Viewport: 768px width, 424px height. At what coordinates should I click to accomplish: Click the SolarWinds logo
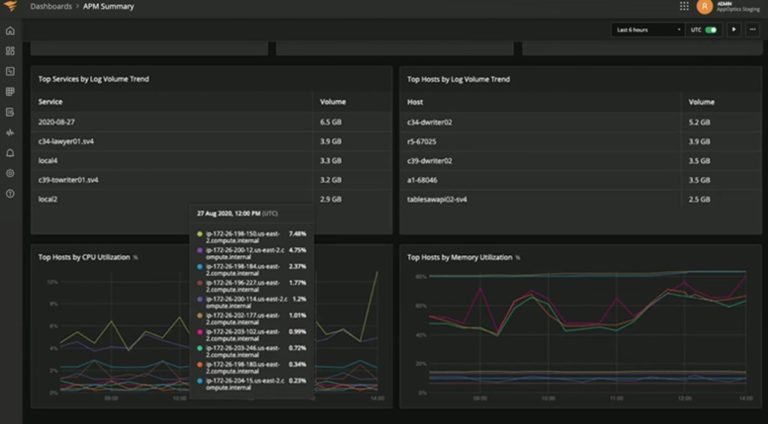click(x=10, y=6)
